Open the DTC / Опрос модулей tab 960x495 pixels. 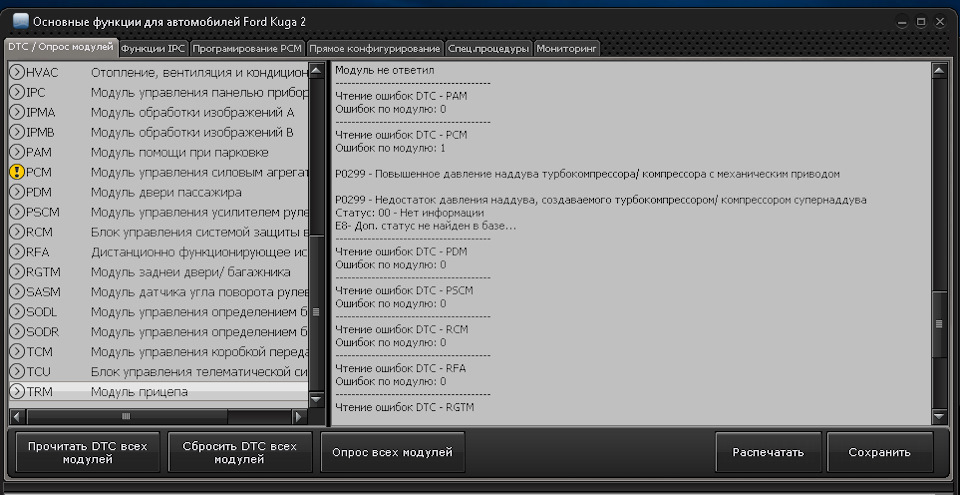click(61, 47)
